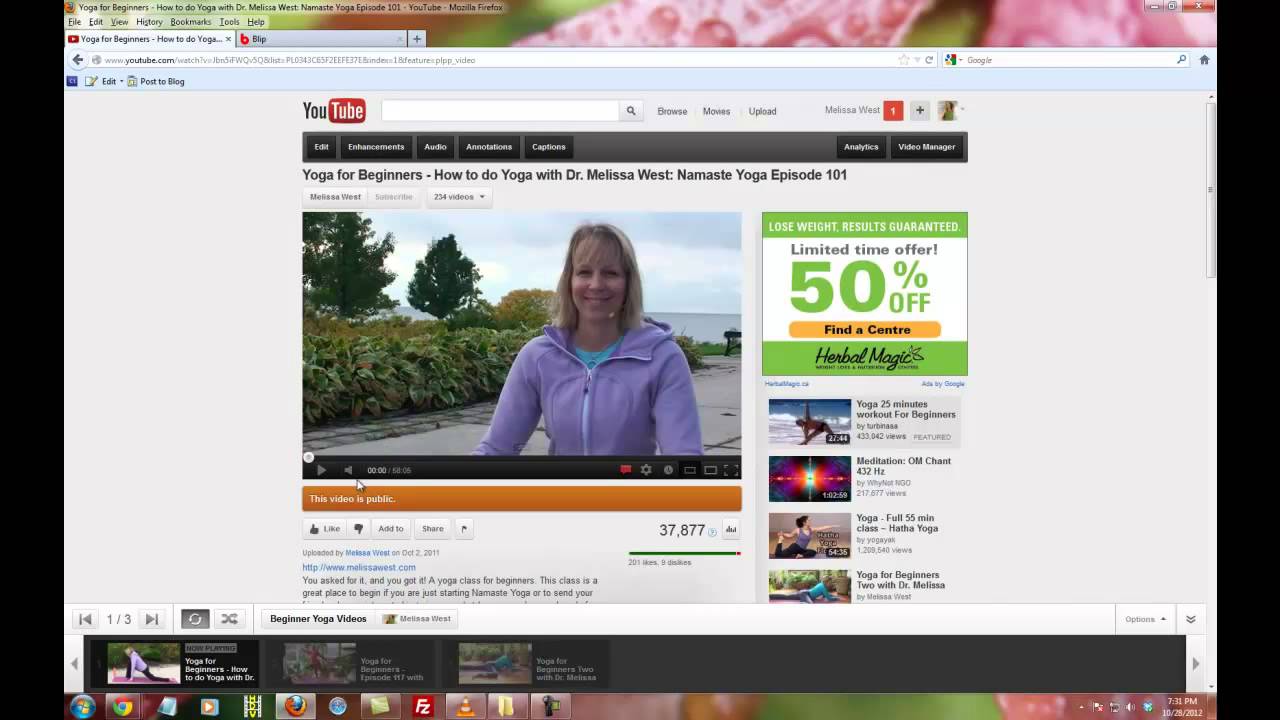Open the Firefox Tools menu
The image size is (1280, 720).
tap(229, 21)
